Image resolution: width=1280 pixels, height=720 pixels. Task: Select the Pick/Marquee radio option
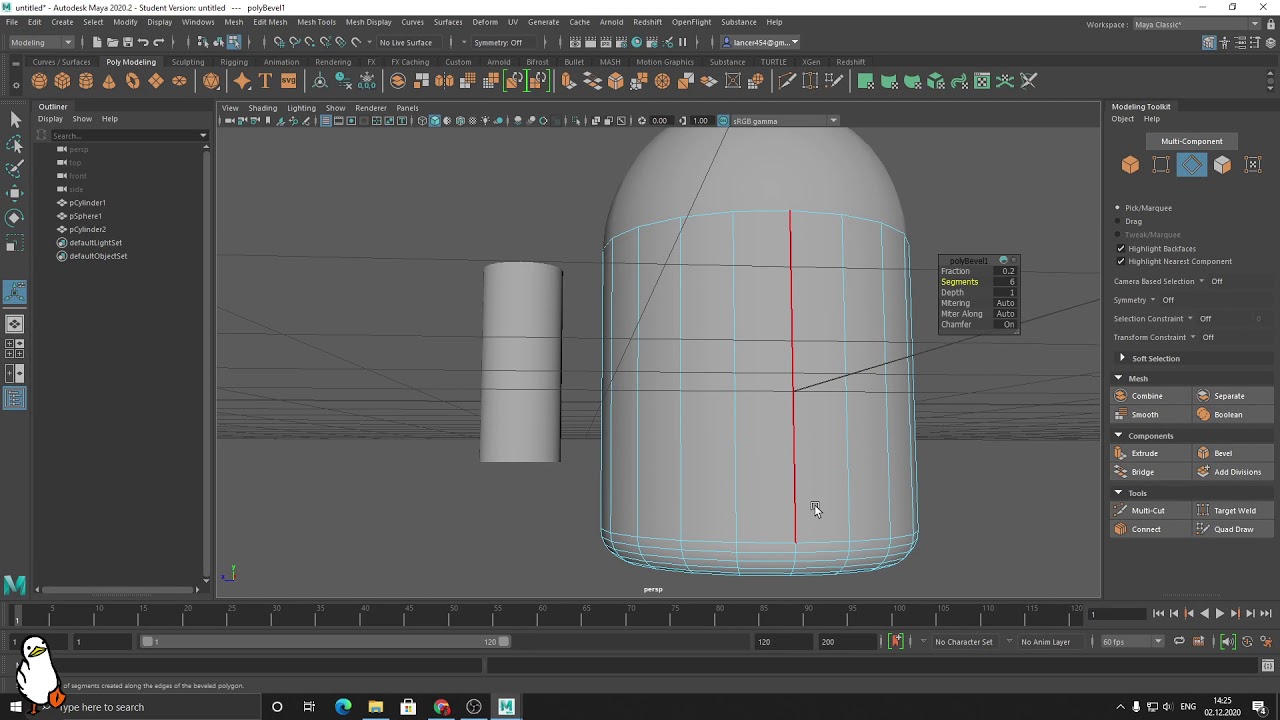click(x=1118, y=208)
